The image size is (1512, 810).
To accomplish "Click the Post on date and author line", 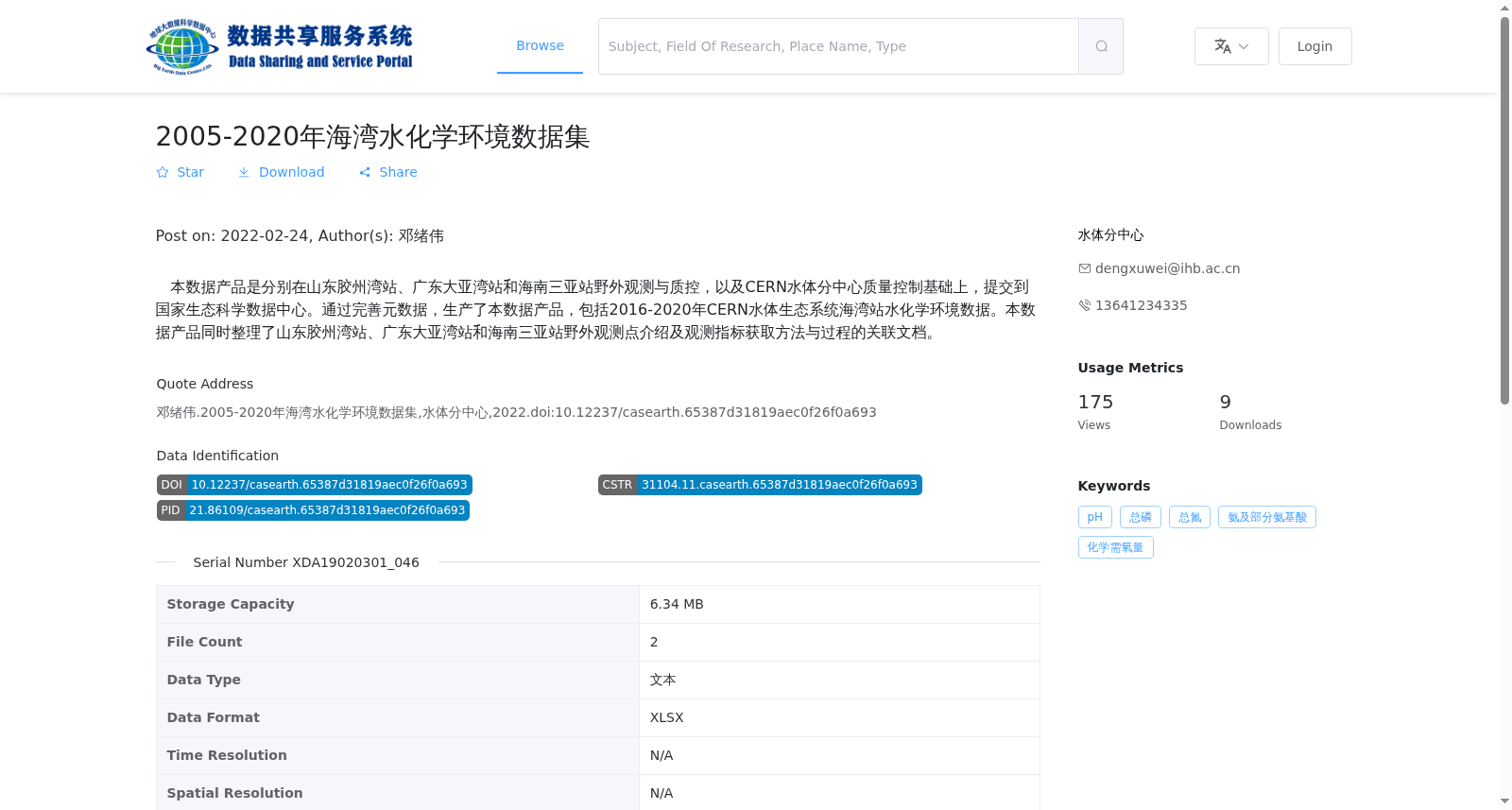I will pyautogui.click(x=300, y=235).
